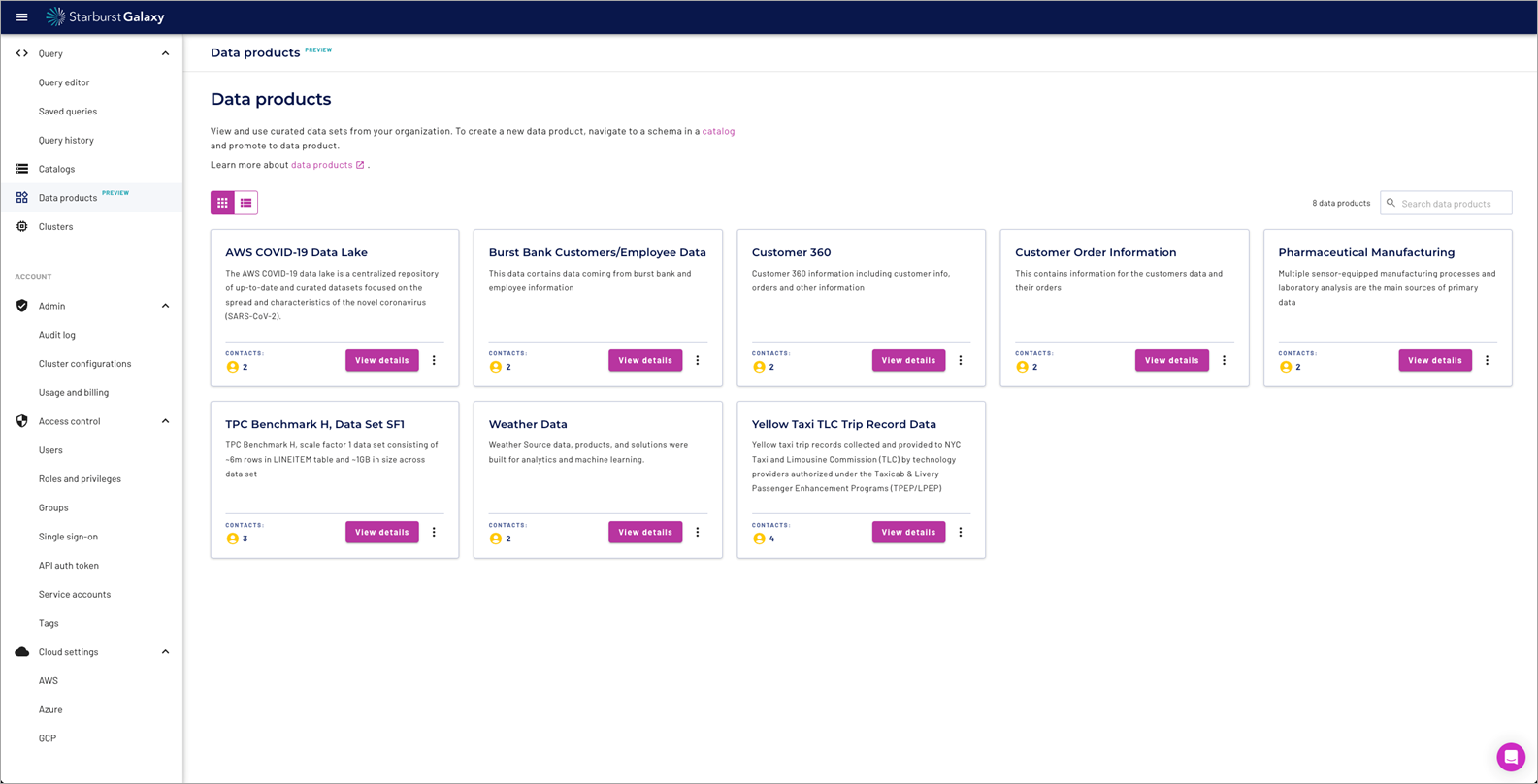The width and height of the screenshot is (1538, 784).
Task: View details of Customer 360
Action: click(908, 360)
